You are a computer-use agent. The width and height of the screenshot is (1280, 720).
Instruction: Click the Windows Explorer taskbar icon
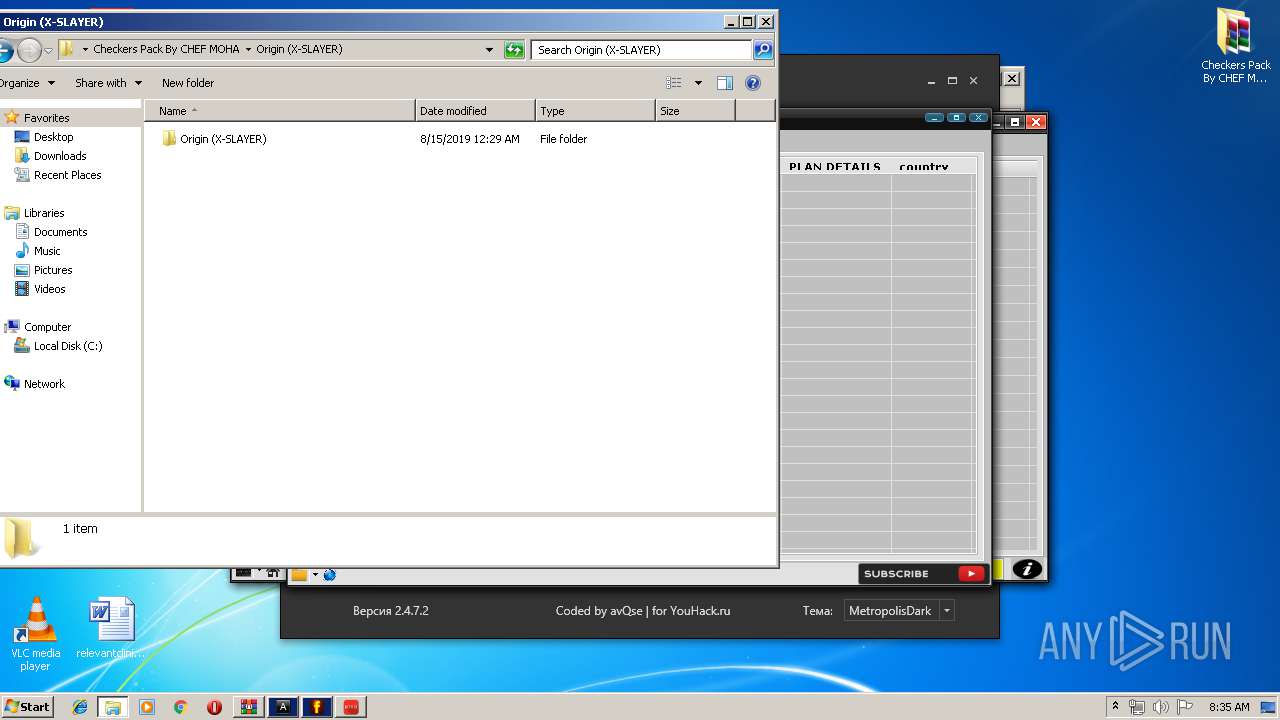[113, 707]
